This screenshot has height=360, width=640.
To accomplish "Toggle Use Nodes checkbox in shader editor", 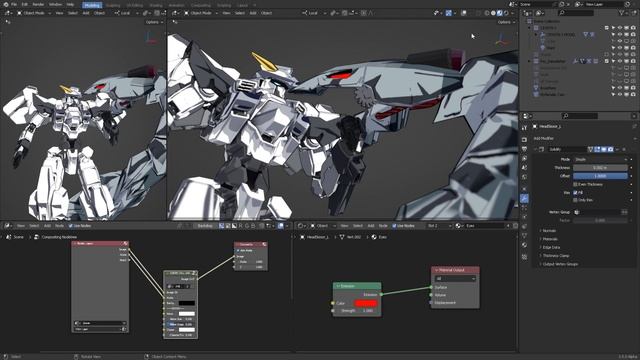I will pyautogui.click(x=394, y=226).
